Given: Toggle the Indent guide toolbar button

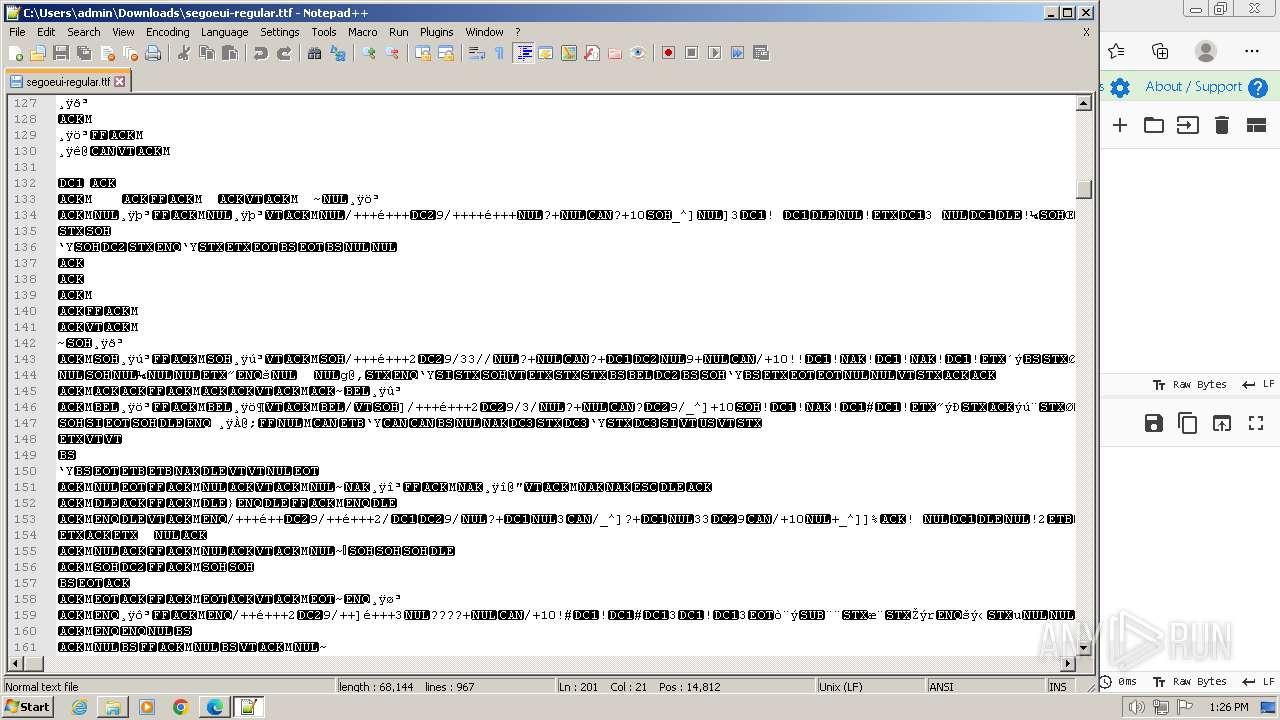Looking at the screenshot, I should pos(523,53).
